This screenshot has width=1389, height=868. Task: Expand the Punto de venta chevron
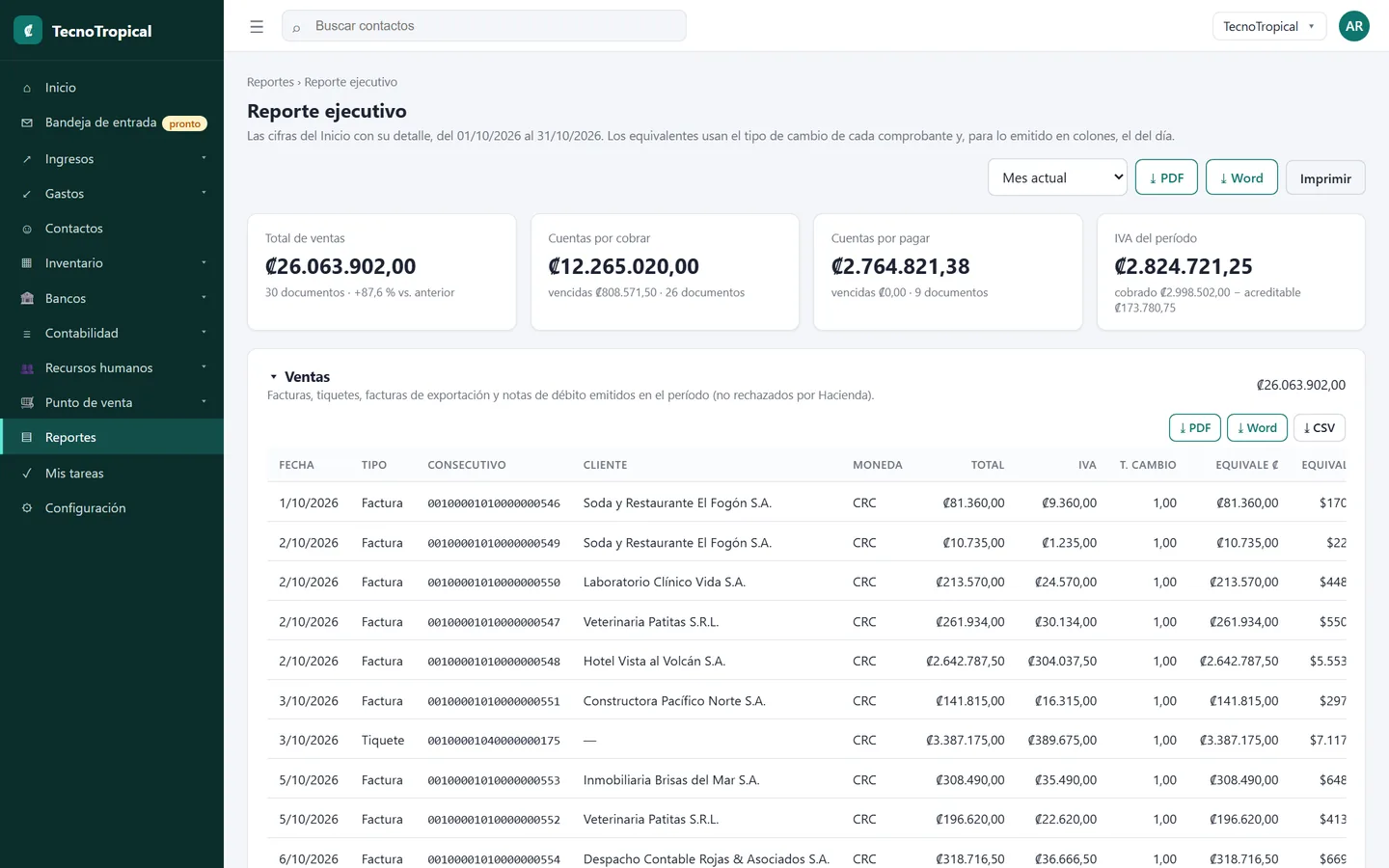coord(204,402)
